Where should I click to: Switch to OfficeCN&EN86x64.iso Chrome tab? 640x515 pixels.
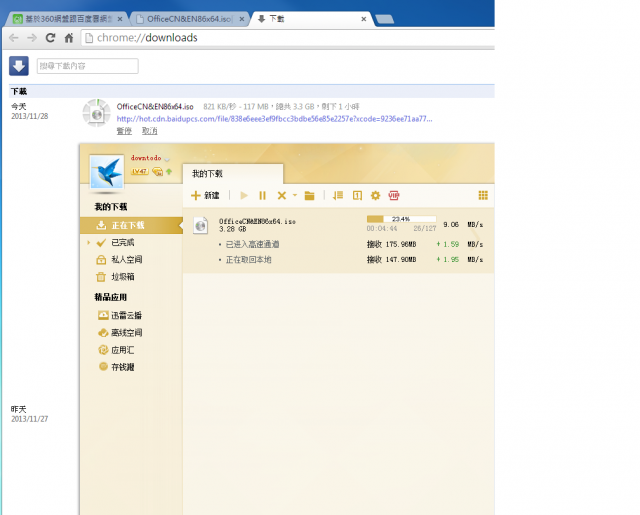(x=190, y=19)
